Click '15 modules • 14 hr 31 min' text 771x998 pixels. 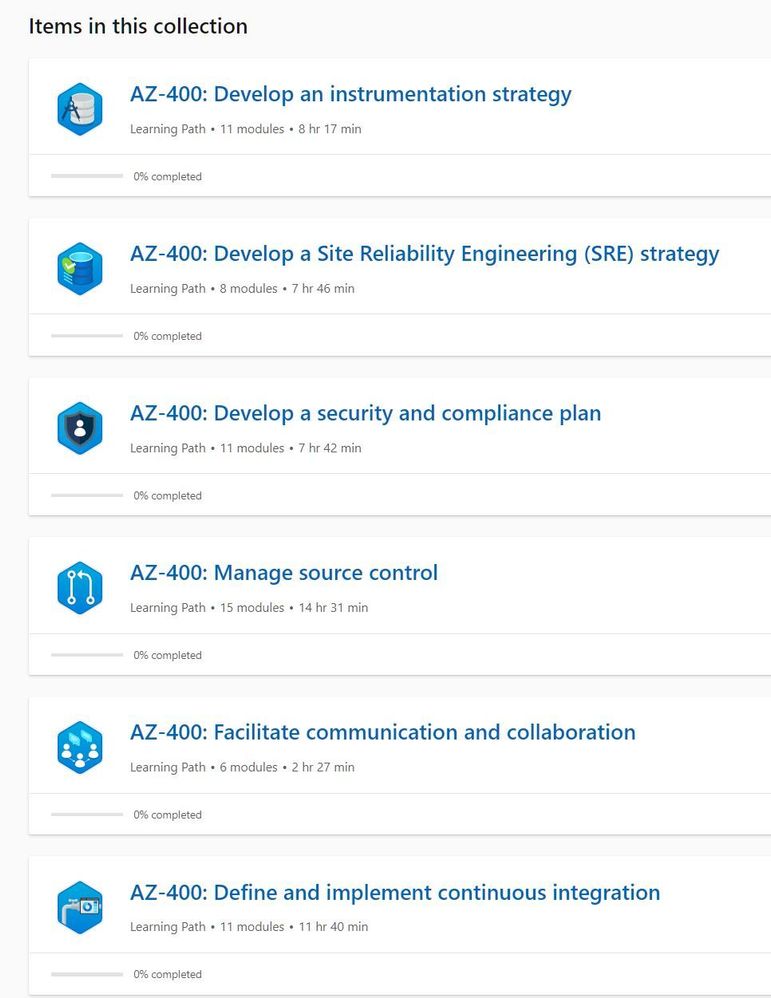[294, 608]
